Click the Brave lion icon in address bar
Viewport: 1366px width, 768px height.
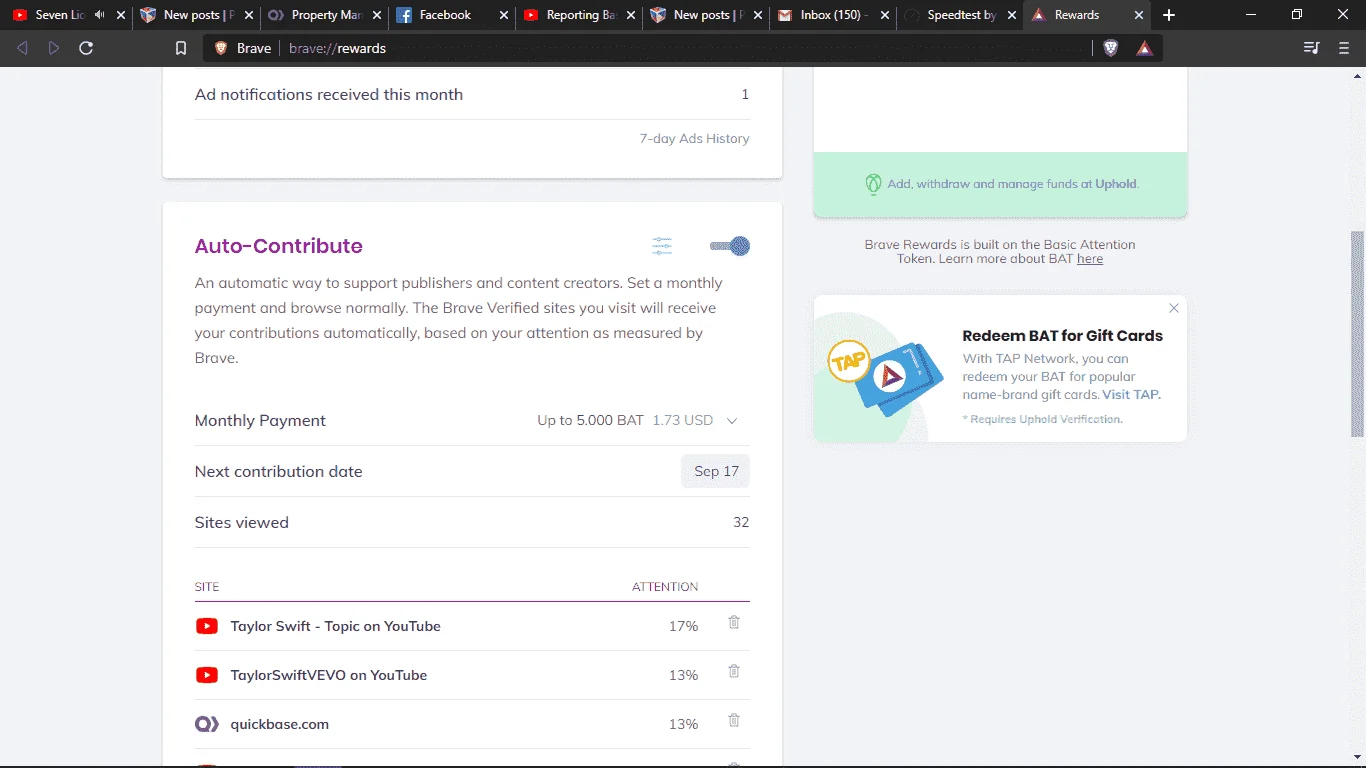click(x=221, y=48)
